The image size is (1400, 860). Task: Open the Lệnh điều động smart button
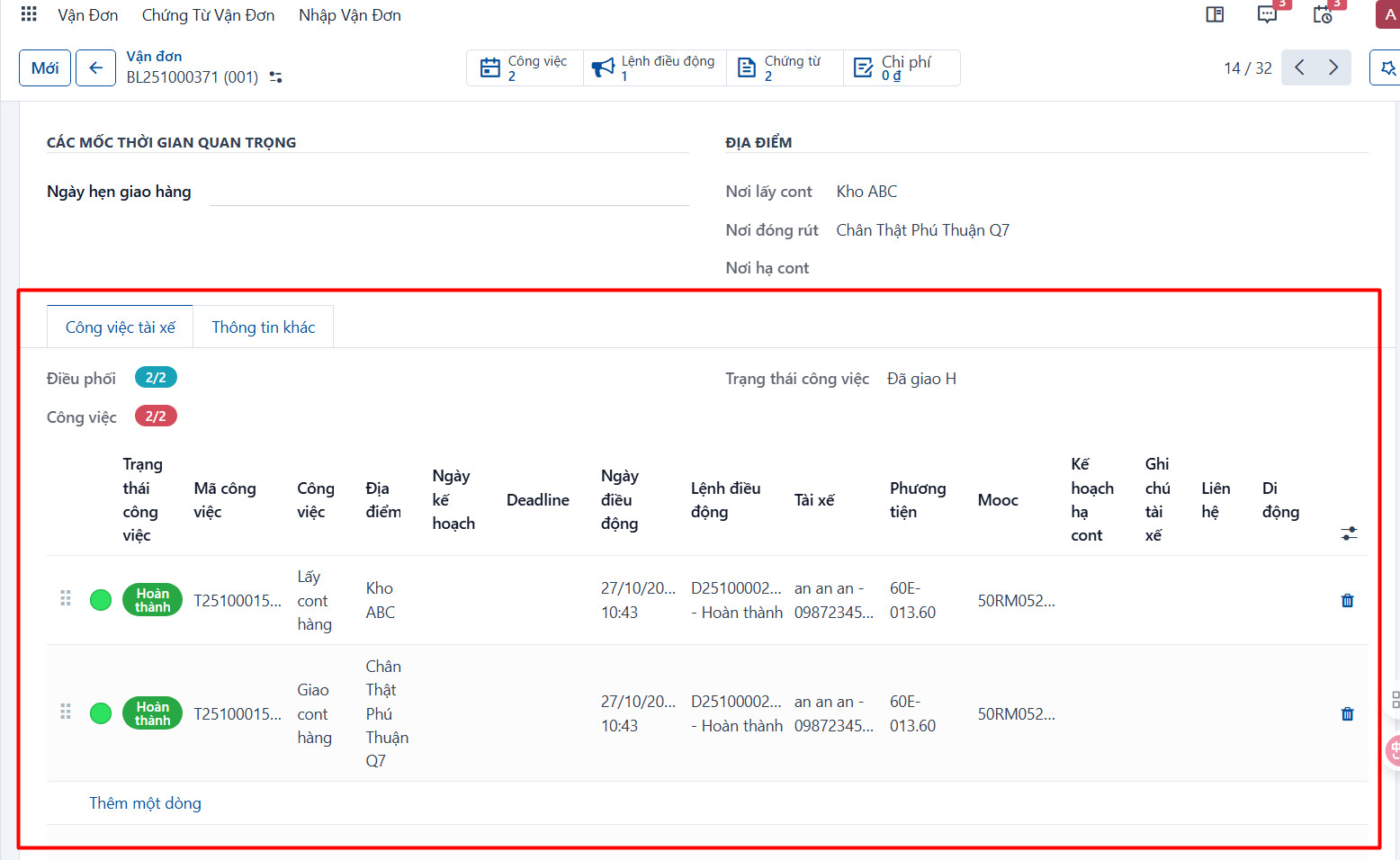tap(655, 67)
